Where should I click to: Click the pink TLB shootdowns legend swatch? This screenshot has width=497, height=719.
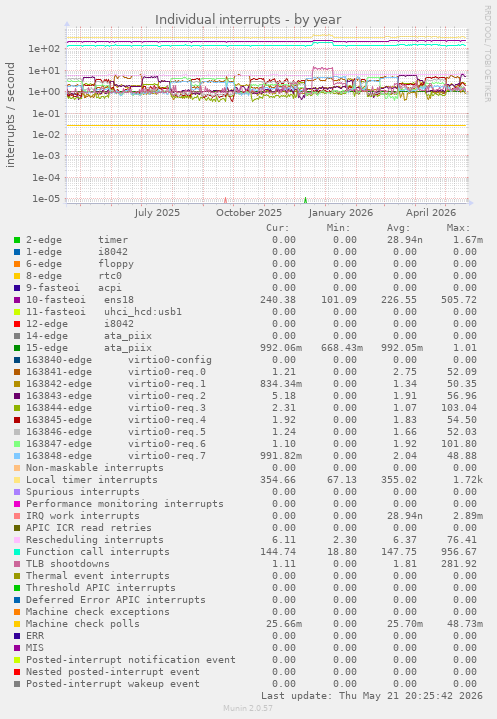pyautogui.click(x=17, y=564)
